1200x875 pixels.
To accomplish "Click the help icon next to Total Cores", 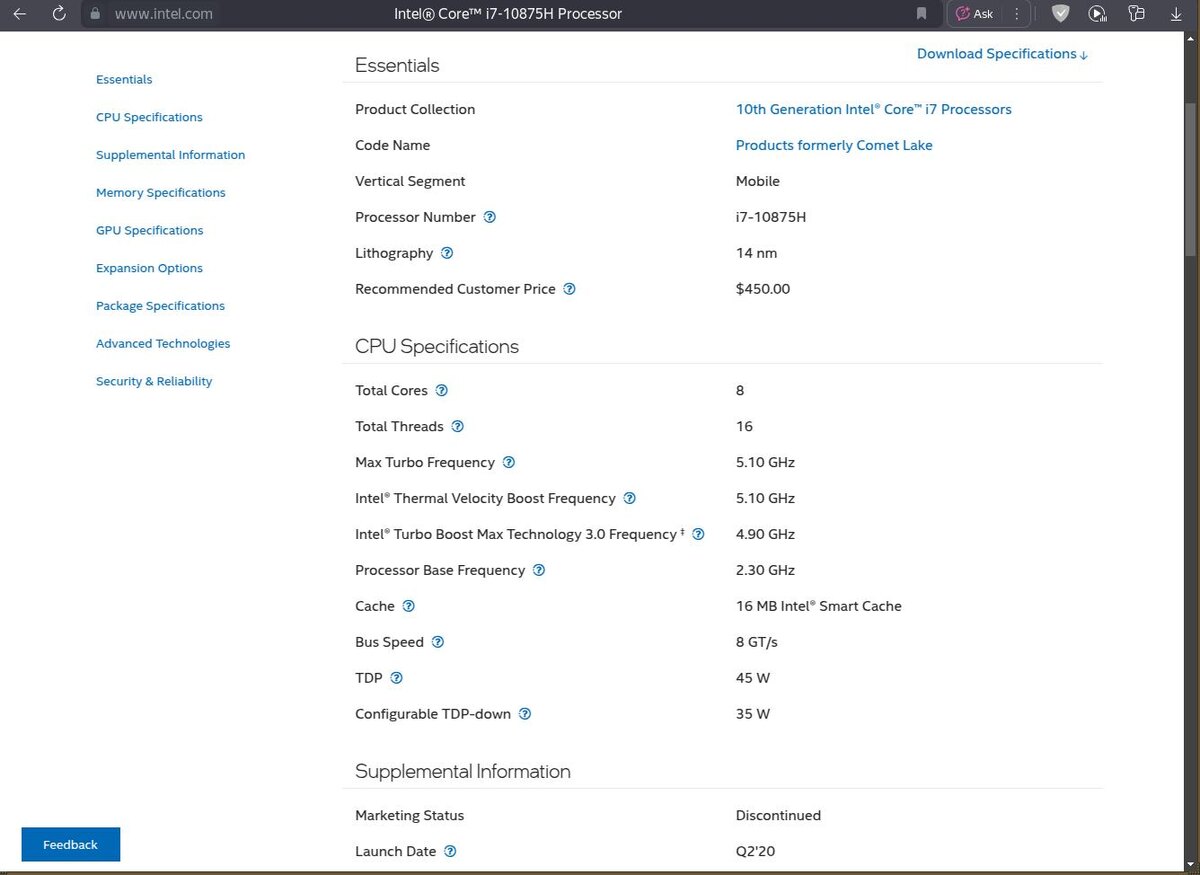I will tap(442, 390).
